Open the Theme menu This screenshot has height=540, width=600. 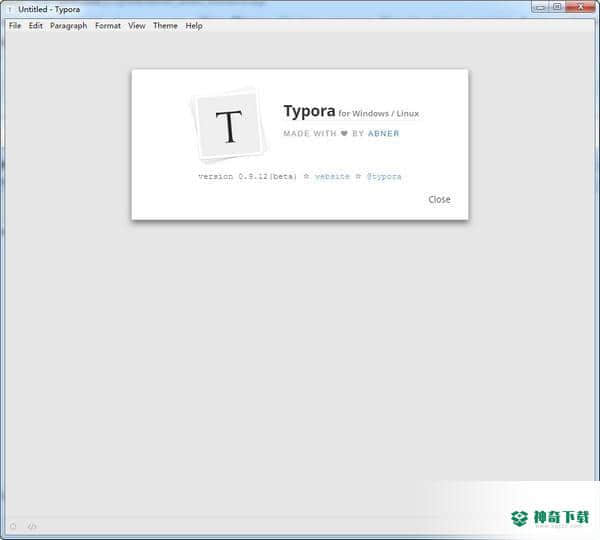coord(165,26)
